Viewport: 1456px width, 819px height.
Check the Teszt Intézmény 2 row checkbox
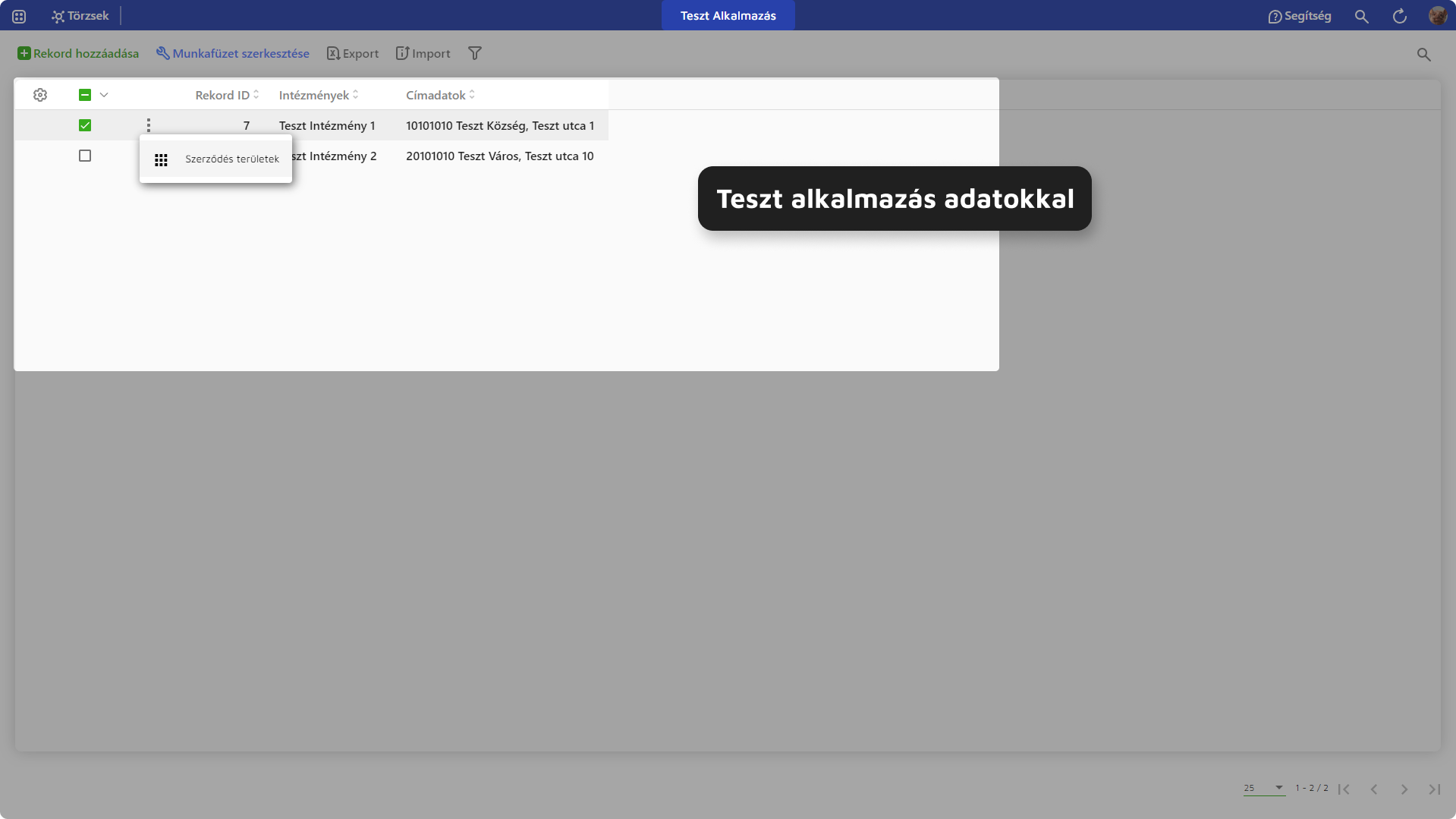(85, 156)
